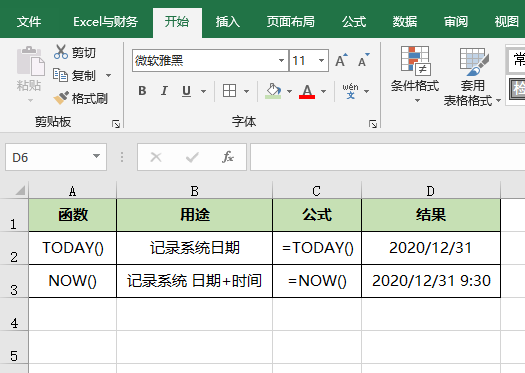This screenshot has width=525, height=373.
Task: Toggle Italic formatting
Action: pos(164,91)
